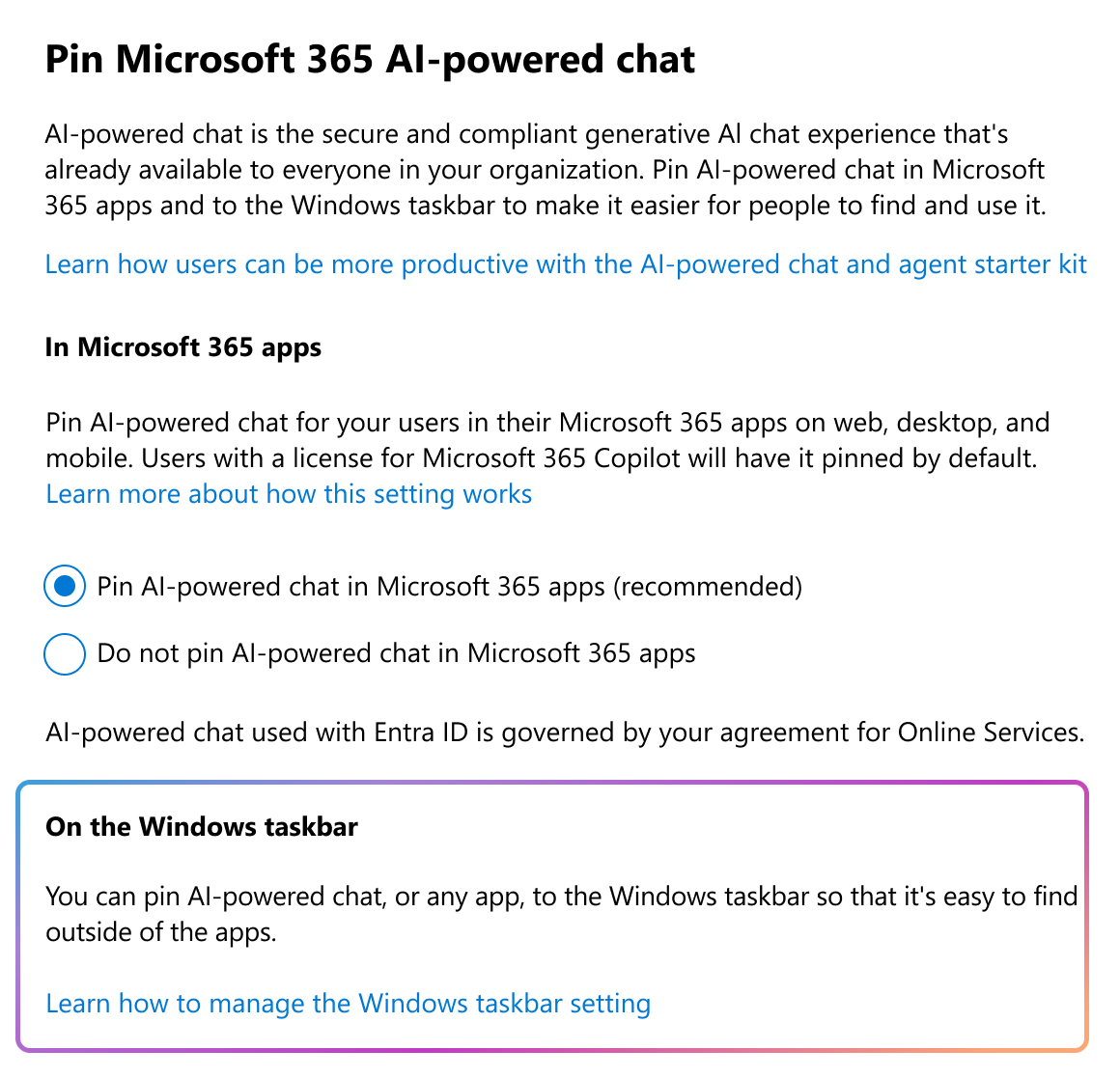Click the On the Windows taskbar heading

pos(202,826)
